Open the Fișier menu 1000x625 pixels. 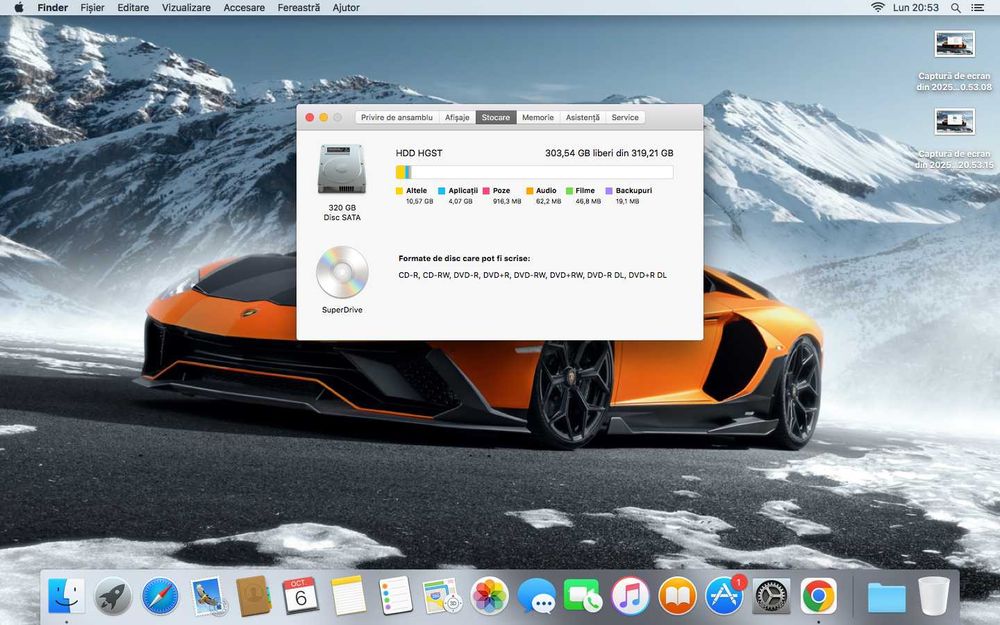[92, 8]
